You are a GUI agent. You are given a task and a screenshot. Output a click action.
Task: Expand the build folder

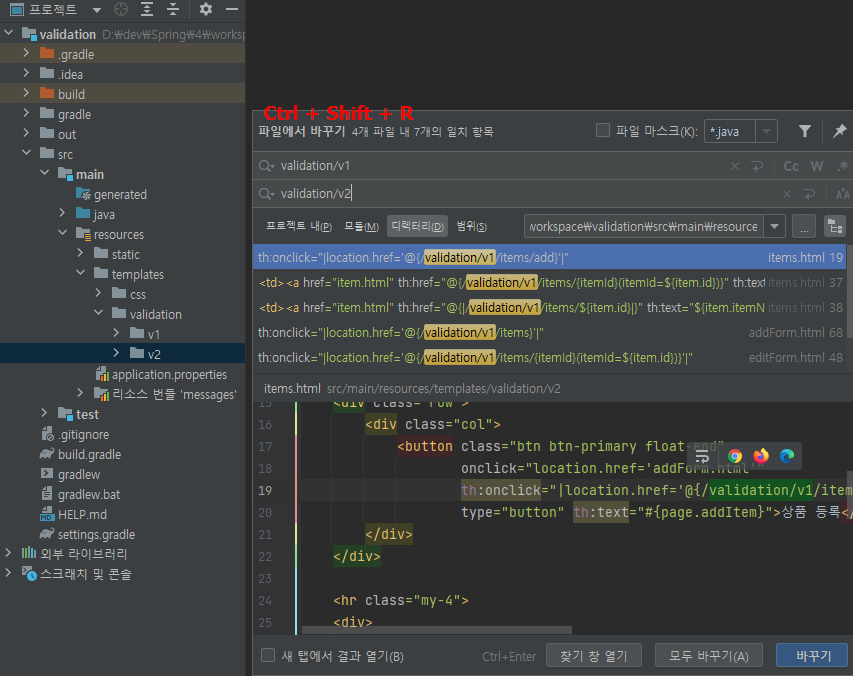26,94
